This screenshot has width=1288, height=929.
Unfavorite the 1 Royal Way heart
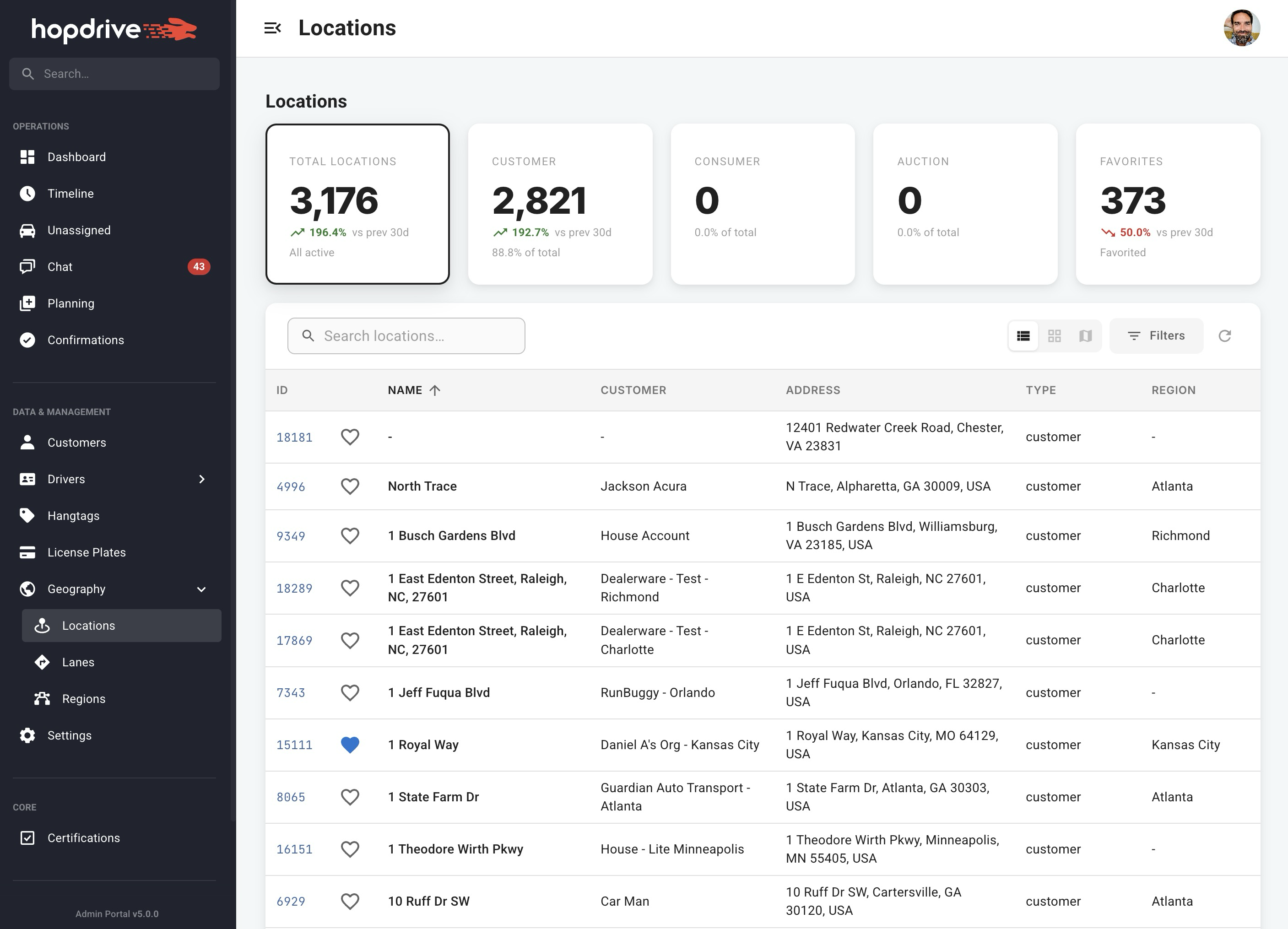350,745
